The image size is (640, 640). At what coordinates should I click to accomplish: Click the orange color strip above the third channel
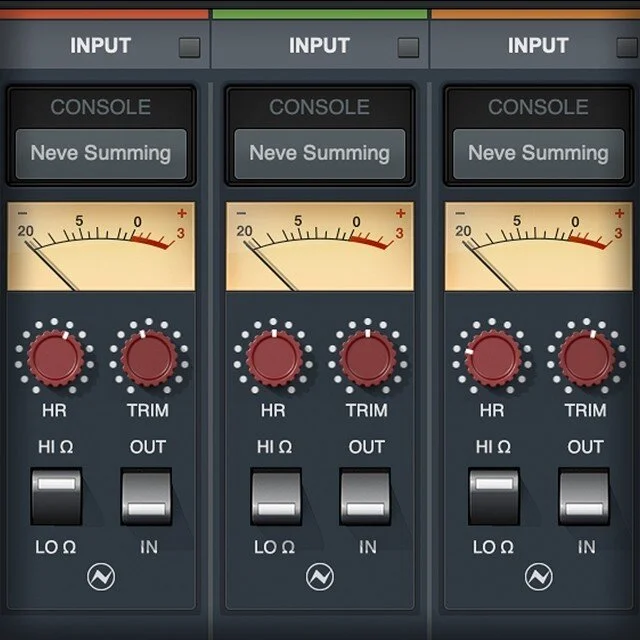[x=536, y=14]
